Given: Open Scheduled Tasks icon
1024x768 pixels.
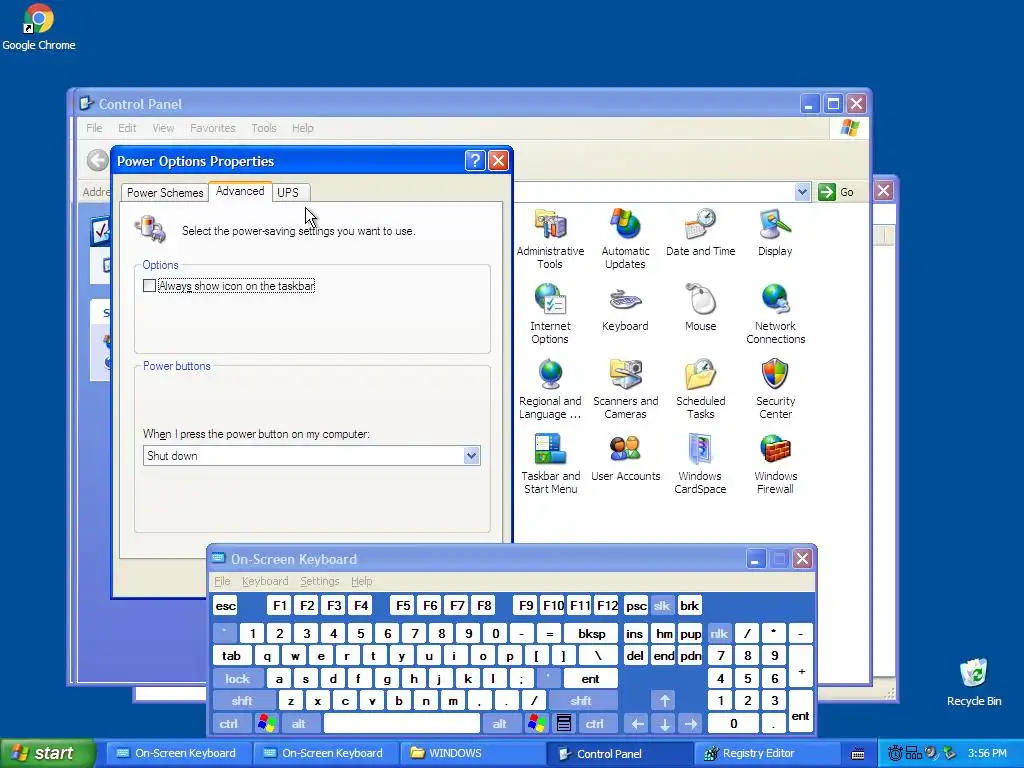Looking at the screenshot, I should pos(700,389).
